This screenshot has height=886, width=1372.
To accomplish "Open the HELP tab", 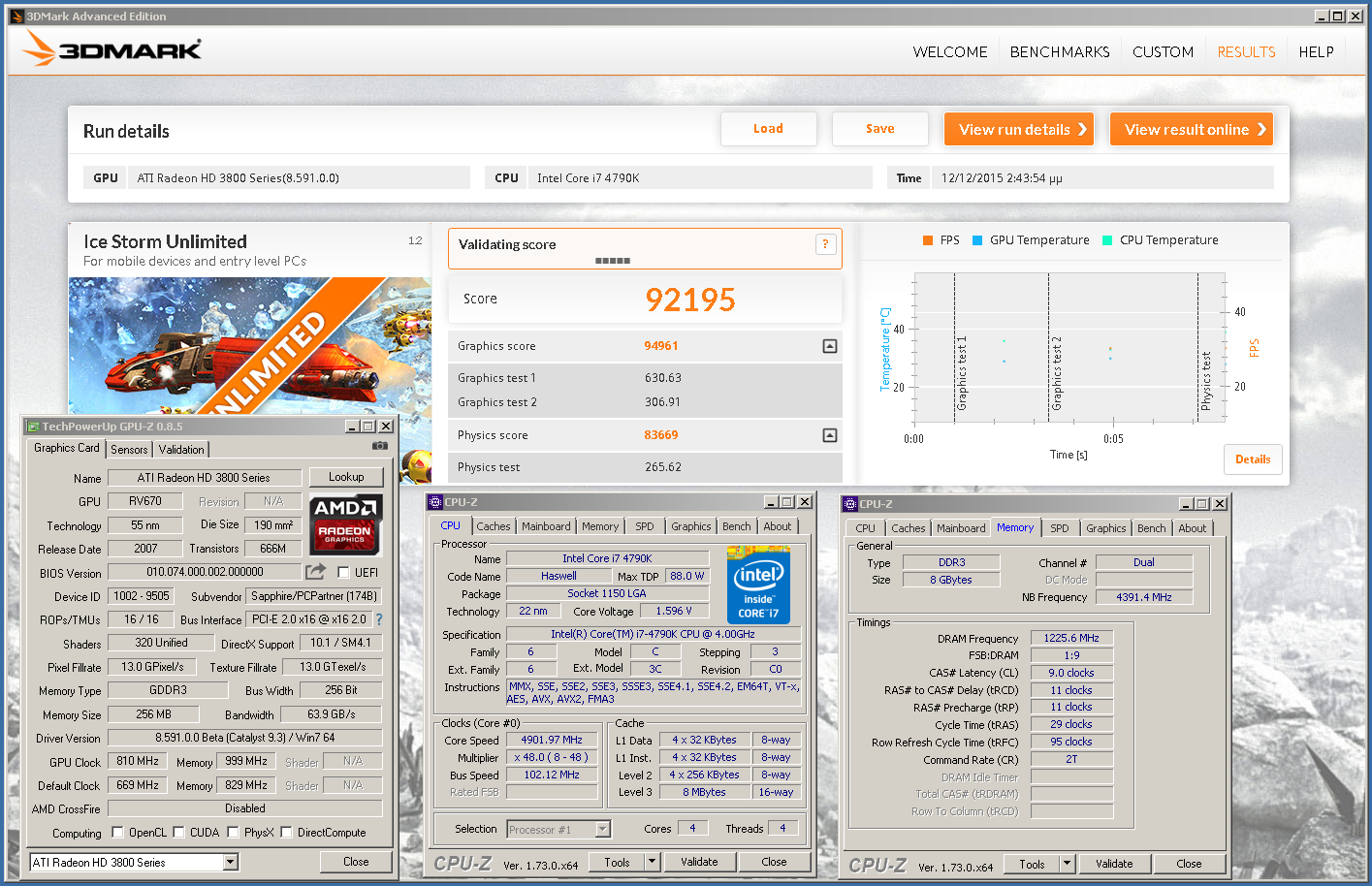I will 1316,52.
